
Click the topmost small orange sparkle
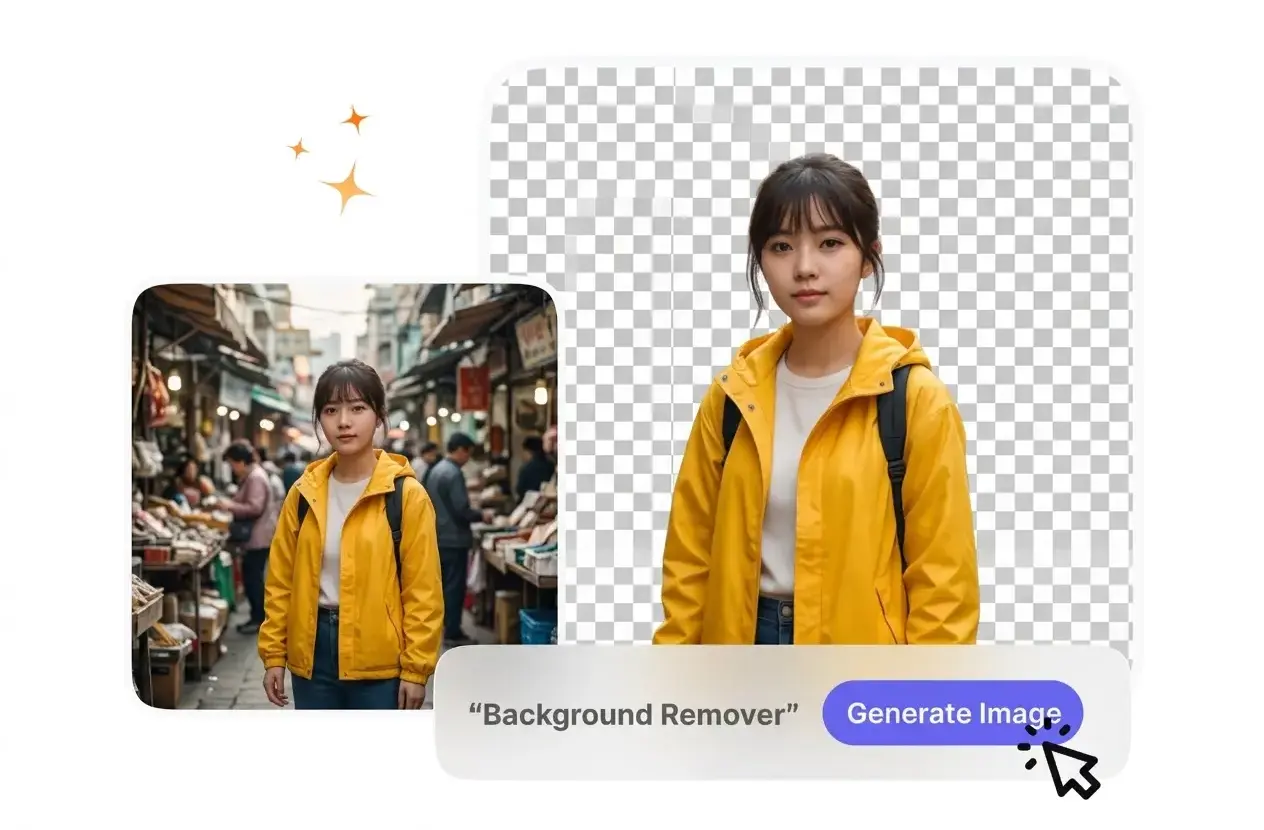(355, 120)
